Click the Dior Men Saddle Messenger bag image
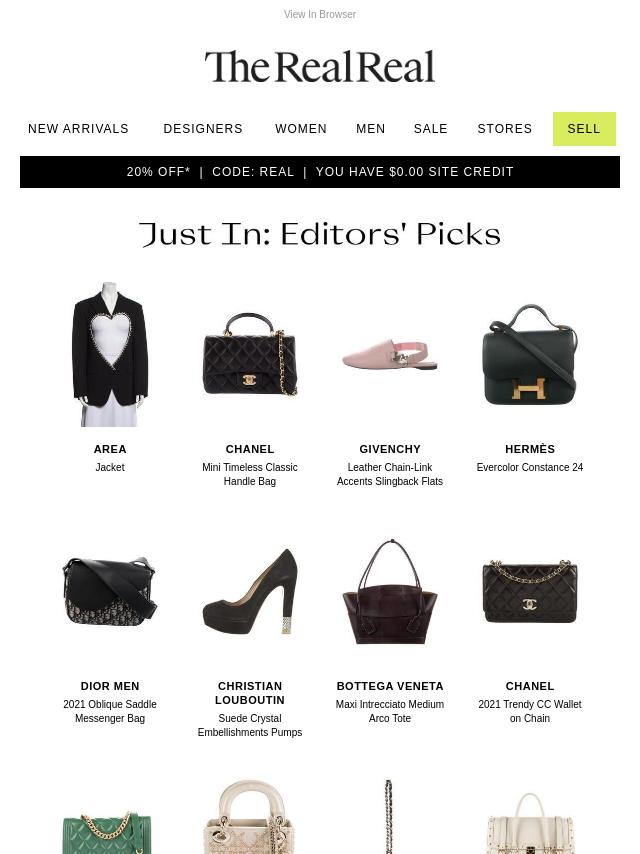The width and height of the screenshot is (640, 854). pyautogui.click(x=110, y=591)
